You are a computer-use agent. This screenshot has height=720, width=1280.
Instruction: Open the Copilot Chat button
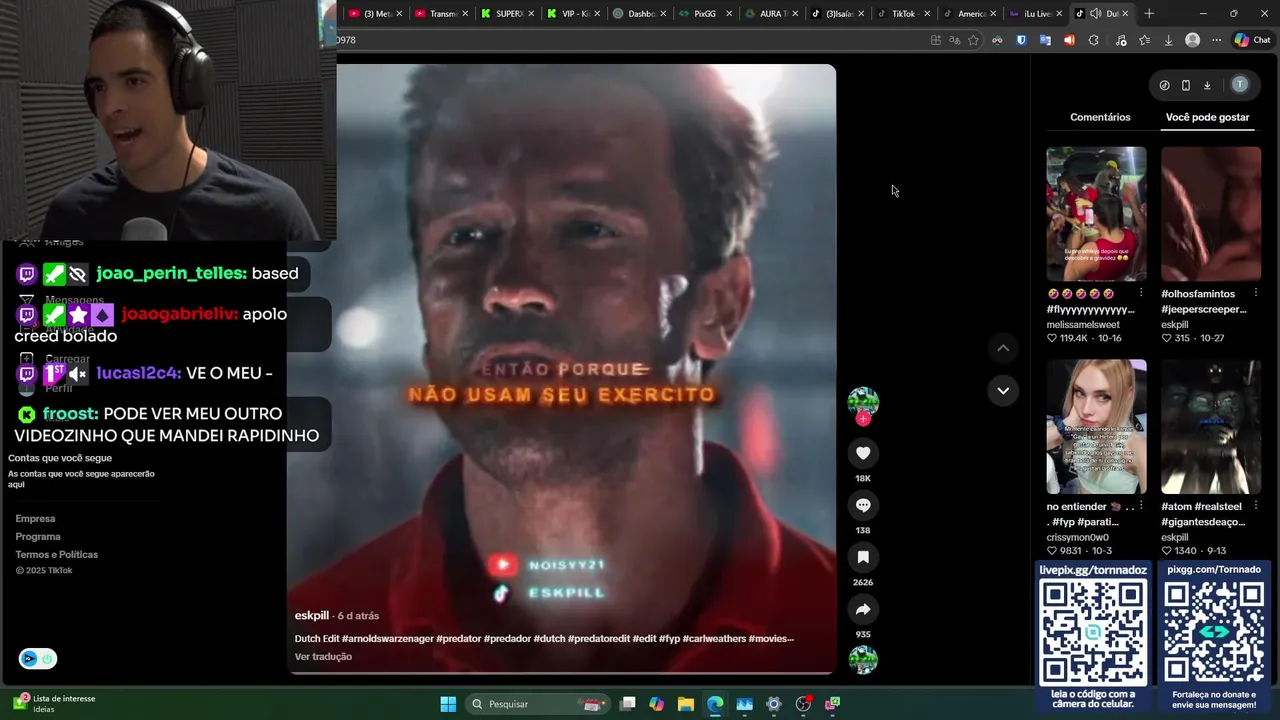(x=1252, y=40)
